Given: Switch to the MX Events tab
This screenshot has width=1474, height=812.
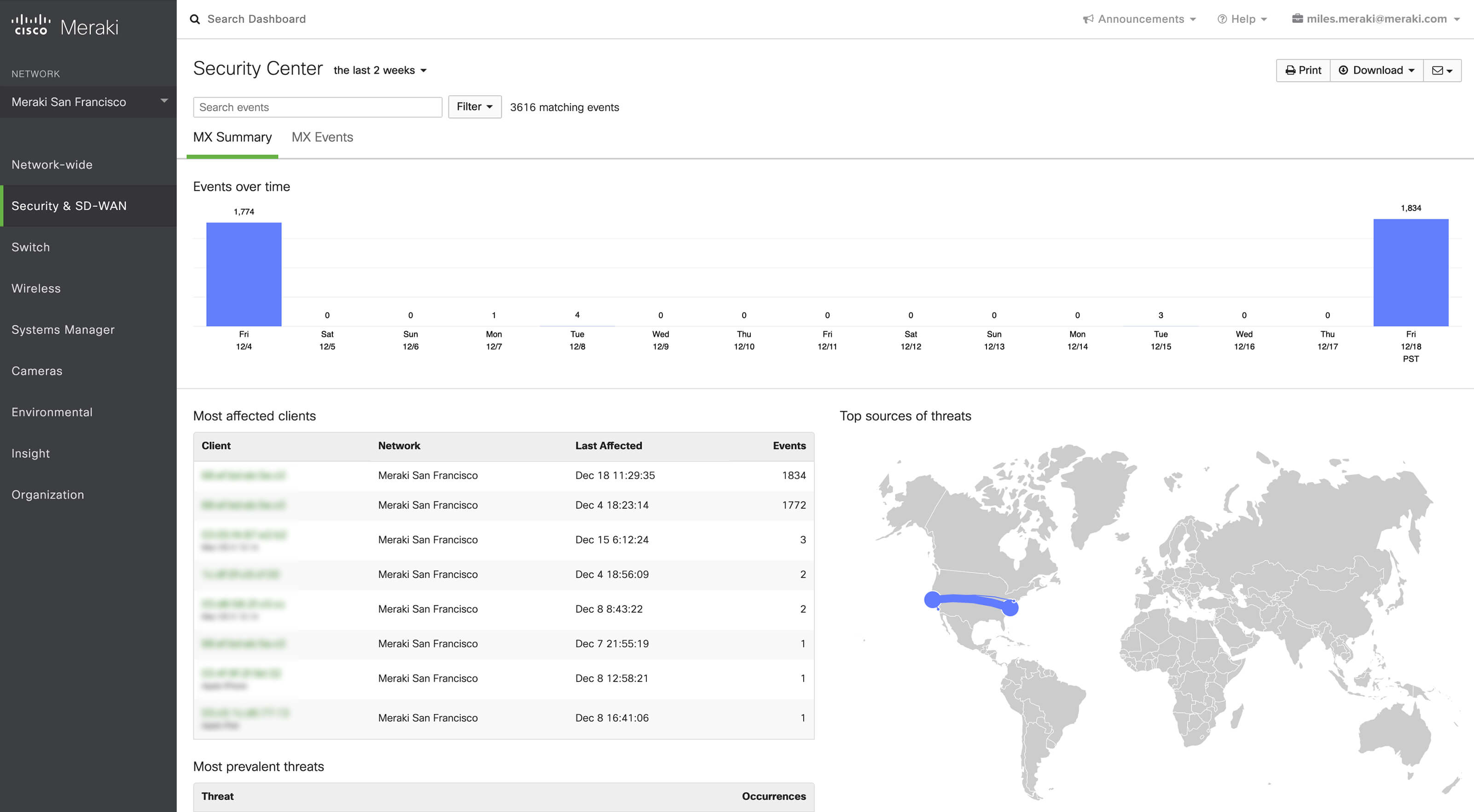Looking at the screenshot, I should (322, 137).
